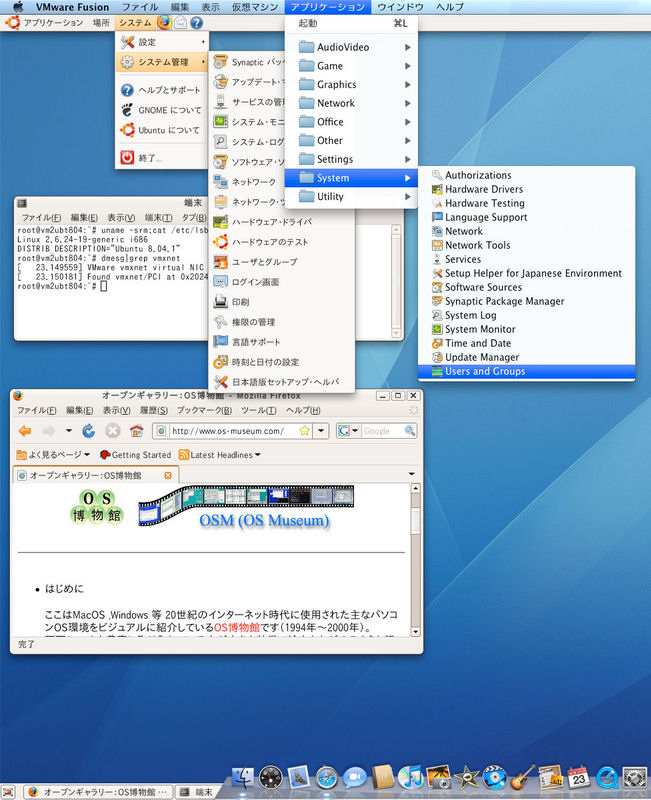651x800 pixels.
Task: Expand the Utility submenu
Action: (x=351, y=196)
